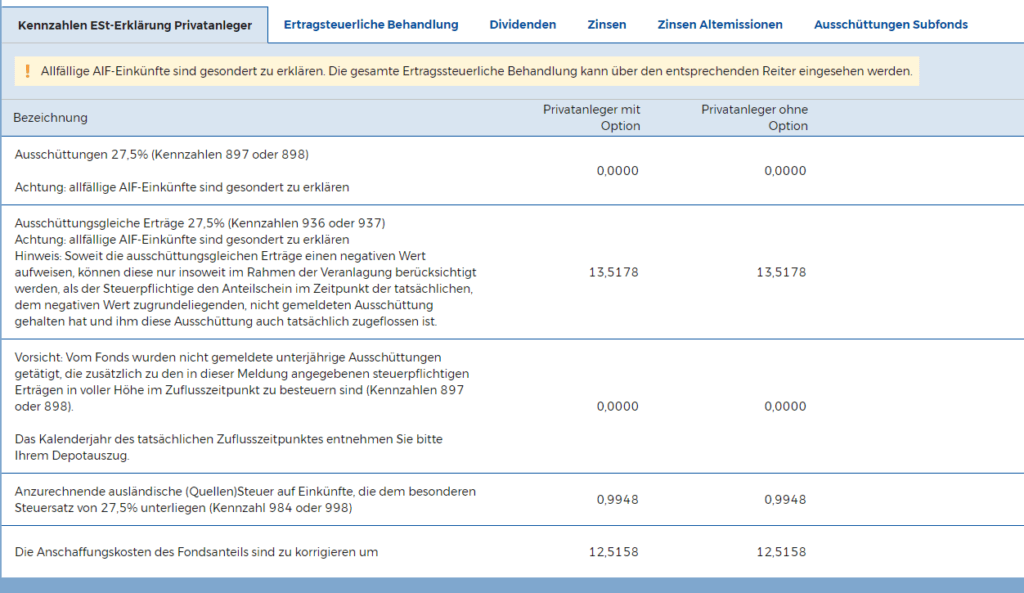Click the AIF-Einkünfte warning banner text

[476, 72]
